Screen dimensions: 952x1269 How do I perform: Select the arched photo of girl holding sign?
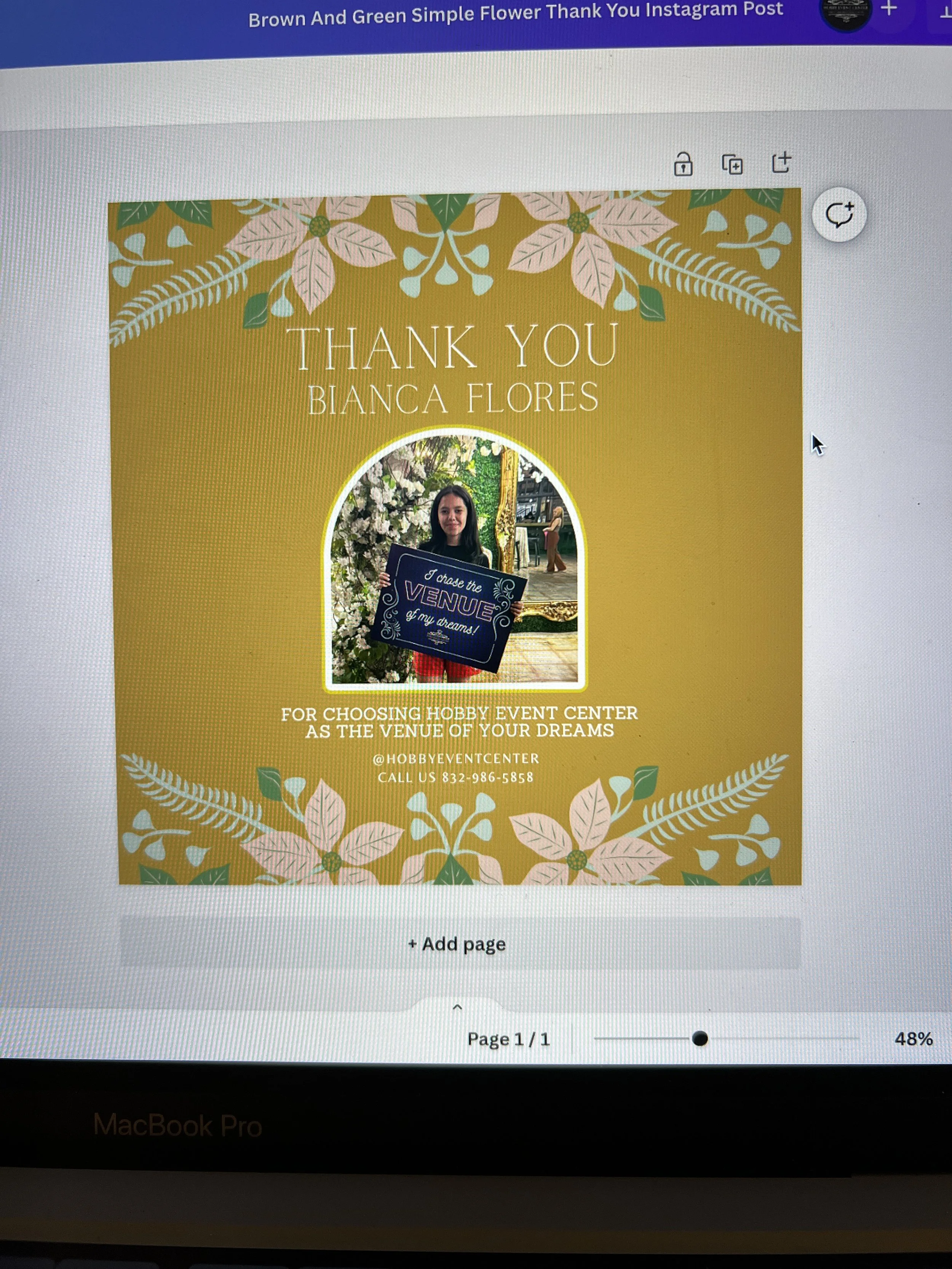pos(454,562)
